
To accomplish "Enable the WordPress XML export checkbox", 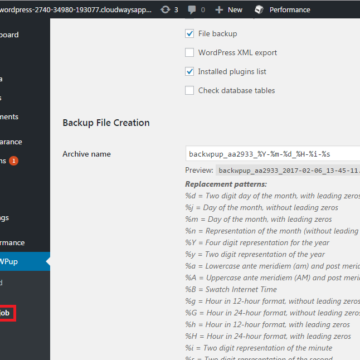I will point(189,53).
